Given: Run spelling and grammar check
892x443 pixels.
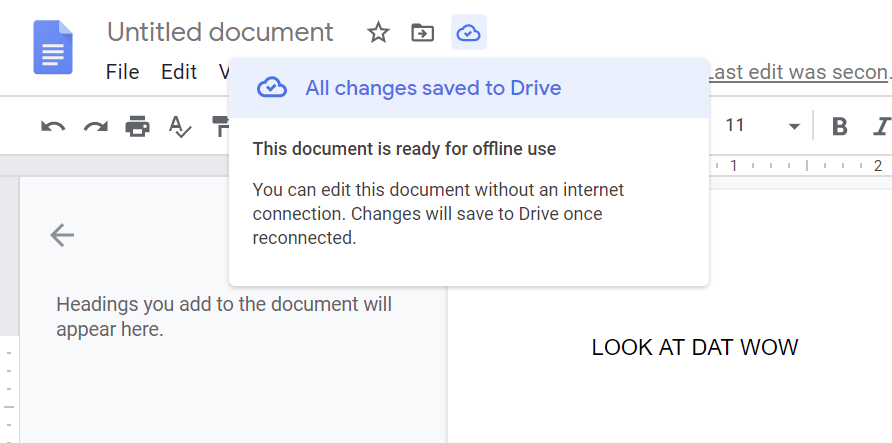Looking at the screenshot, I should (x=179, y=126).
